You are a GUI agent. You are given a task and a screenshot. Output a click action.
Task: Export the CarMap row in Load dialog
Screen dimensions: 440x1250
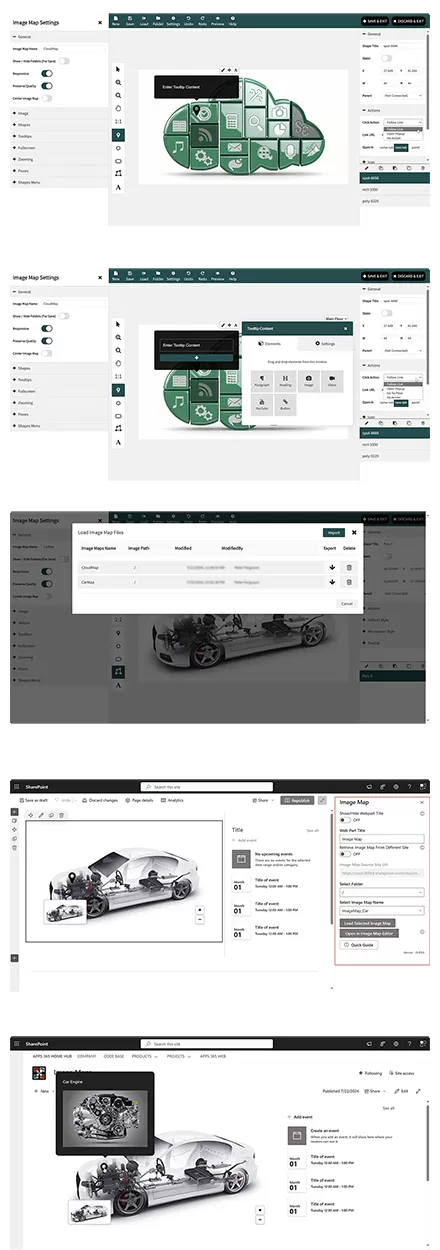pyautogui.click(x=332, y=582)
